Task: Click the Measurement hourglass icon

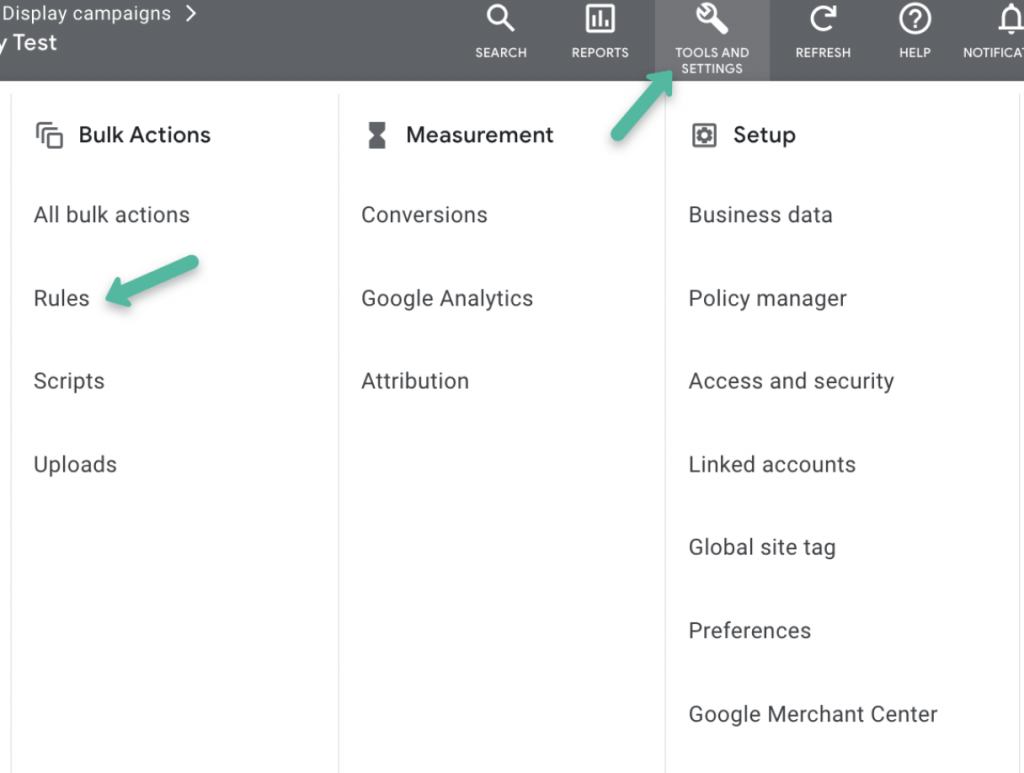Action: coord(377,135)
